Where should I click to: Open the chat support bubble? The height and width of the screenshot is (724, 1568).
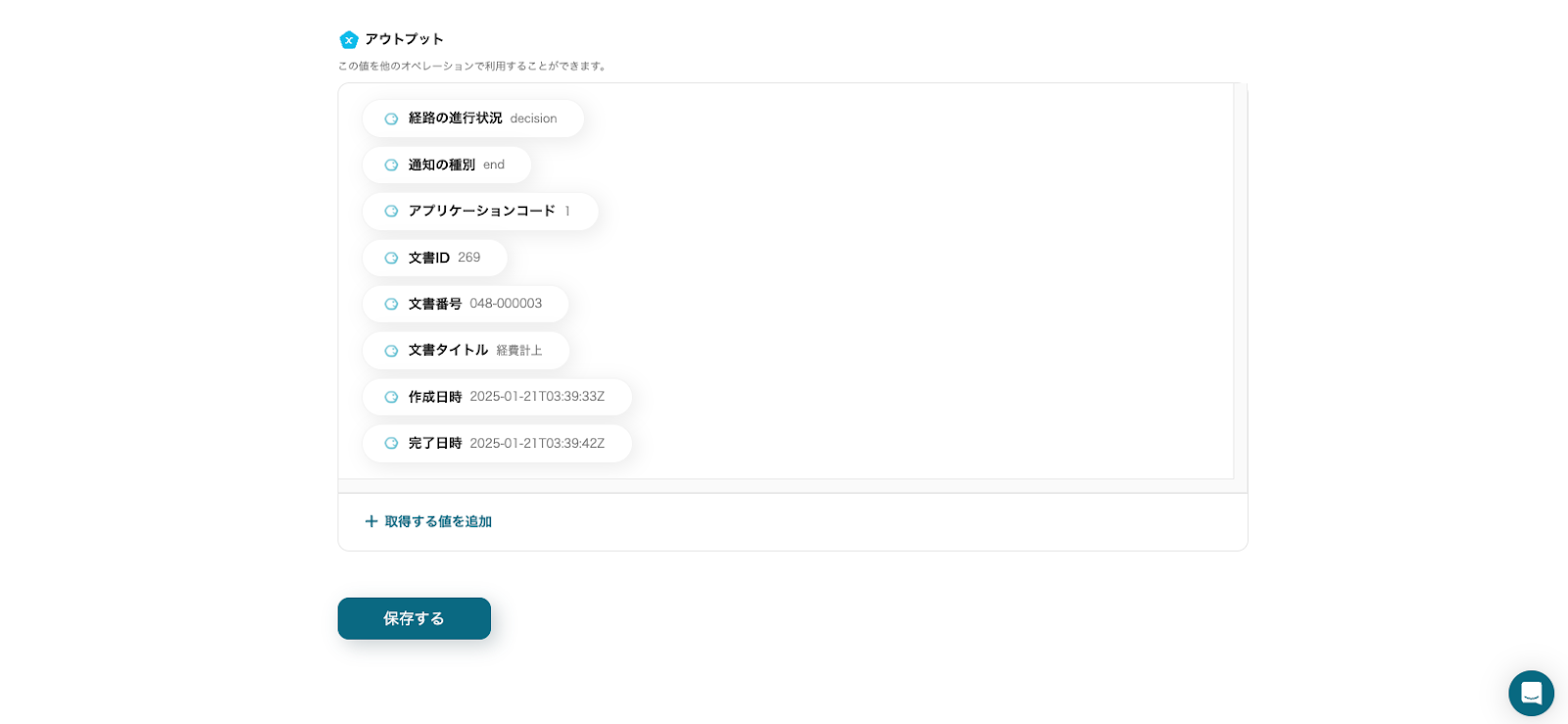point(1531,693)
